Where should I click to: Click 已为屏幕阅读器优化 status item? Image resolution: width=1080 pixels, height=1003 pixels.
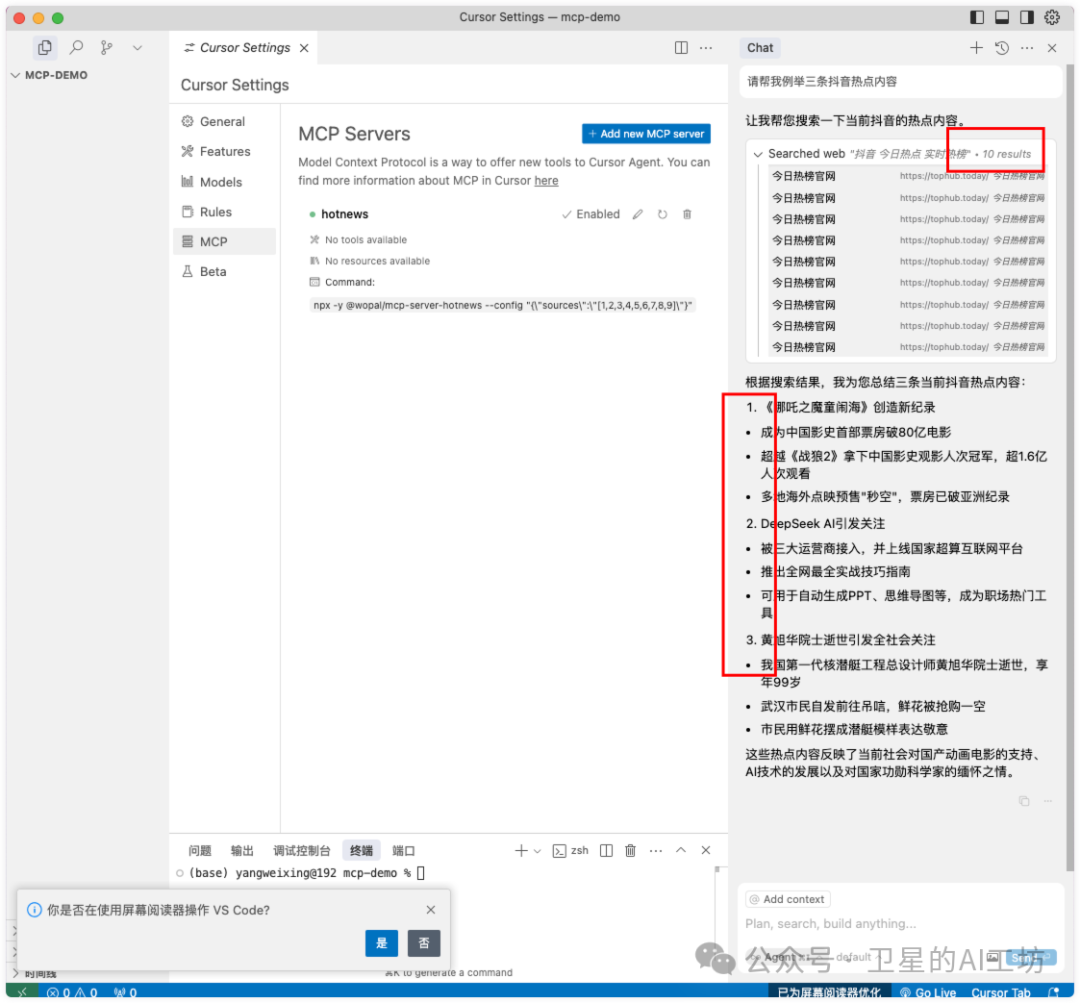coord(830,993)
